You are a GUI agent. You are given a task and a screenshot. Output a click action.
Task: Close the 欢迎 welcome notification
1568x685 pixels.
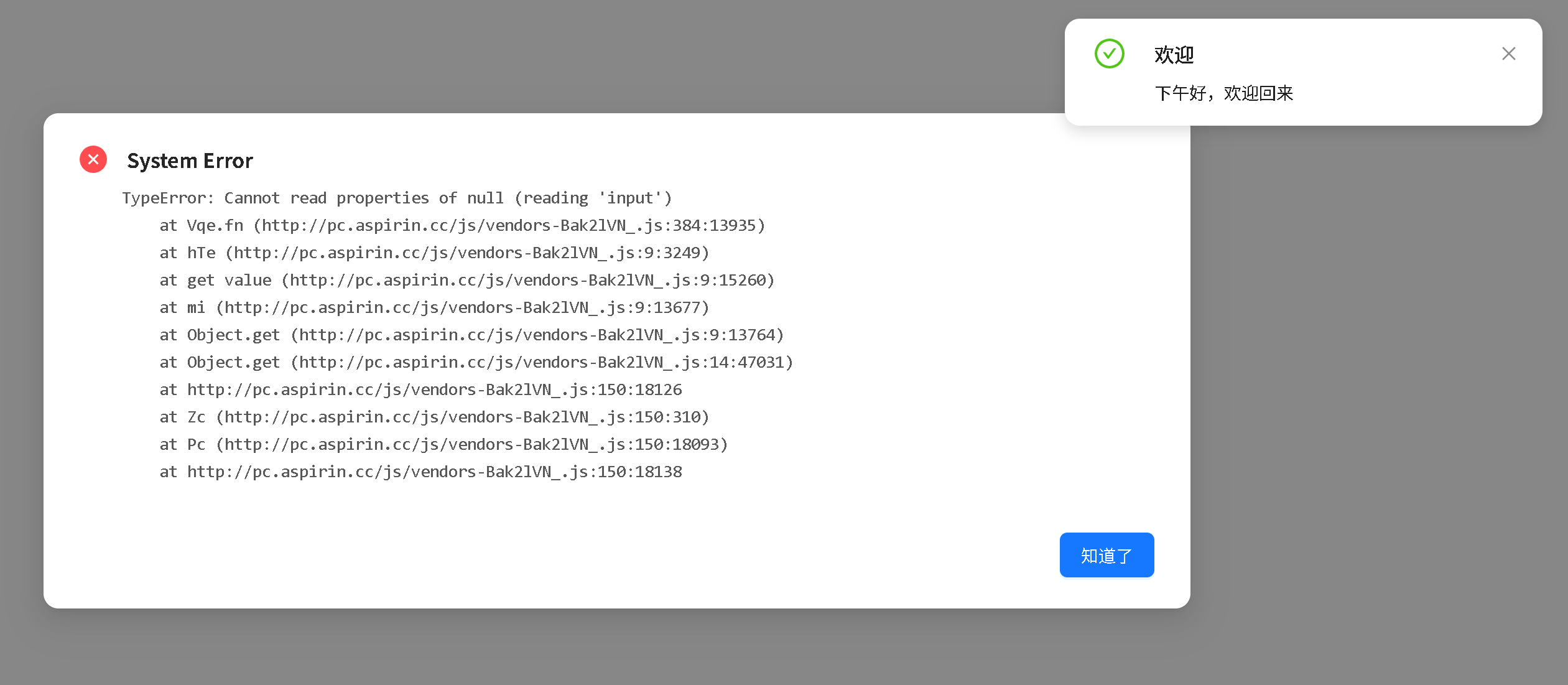coord(1509,54)
